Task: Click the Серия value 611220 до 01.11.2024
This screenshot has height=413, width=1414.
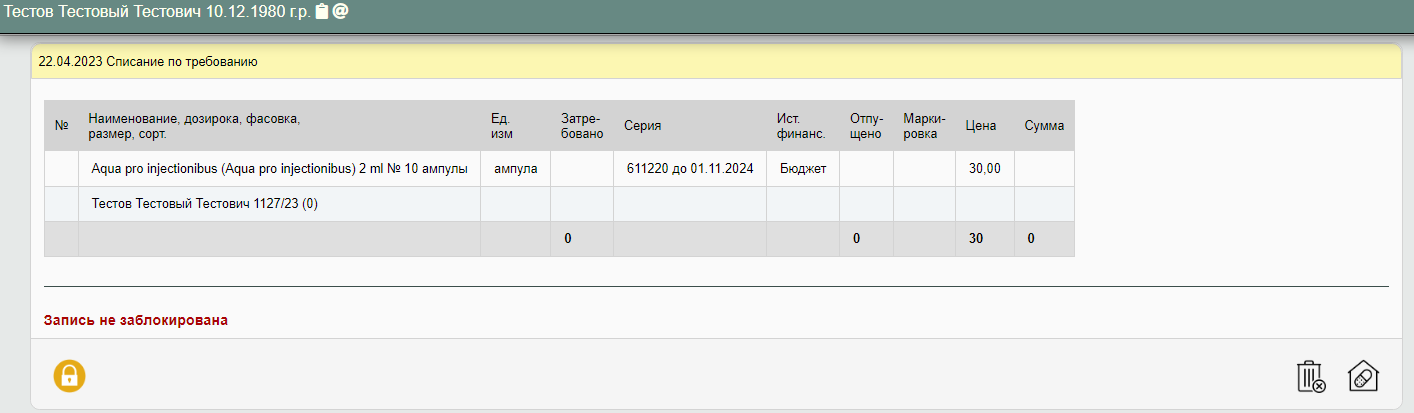Action: point(689,168)
